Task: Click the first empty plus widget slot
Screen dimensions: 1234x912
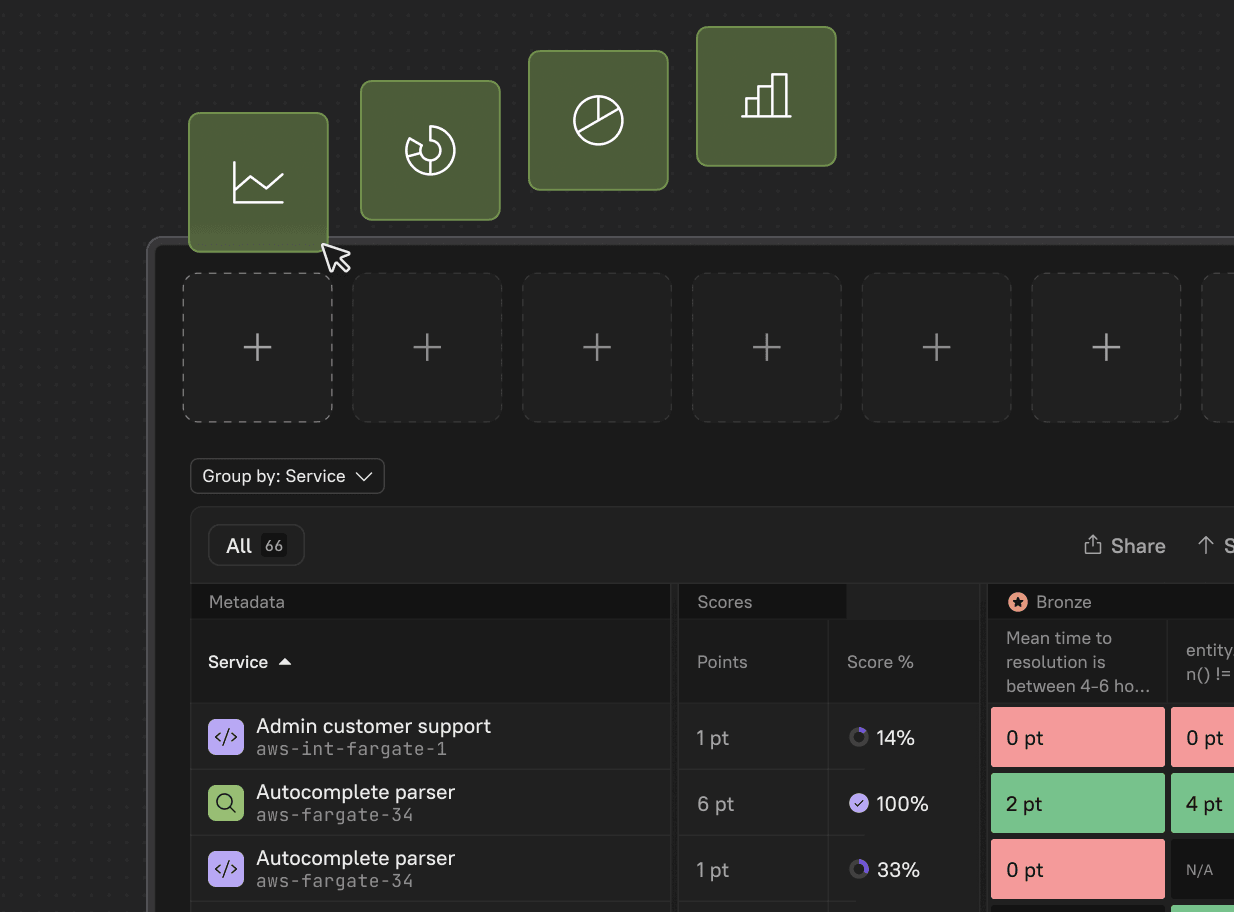Action: (258, 347)
